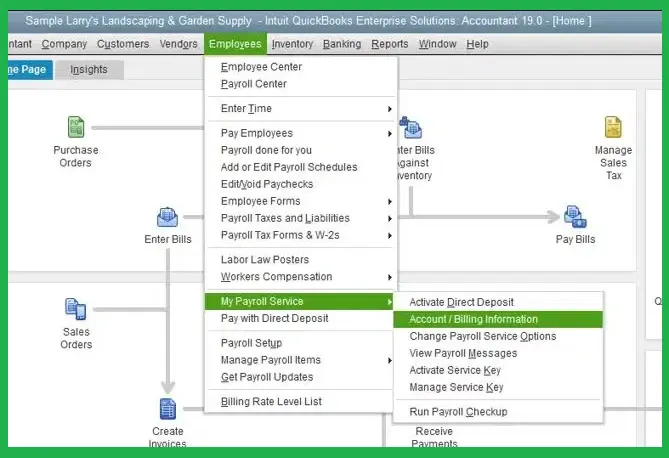Image resolution: width=669 pixels, height=458 pixels.
Task: Select Employee Center from the menu
Action: (x=301, y=67)
